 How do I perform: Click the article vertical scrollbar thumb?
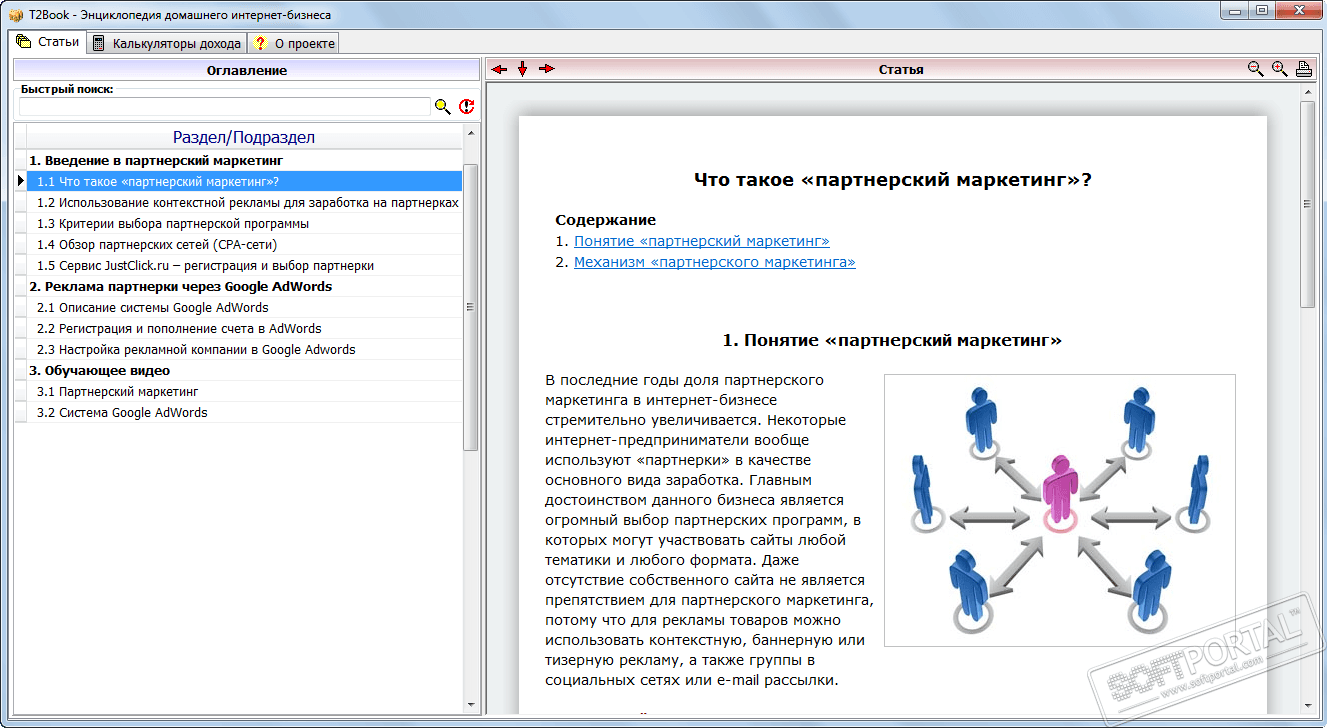(x=1306, y=203)
